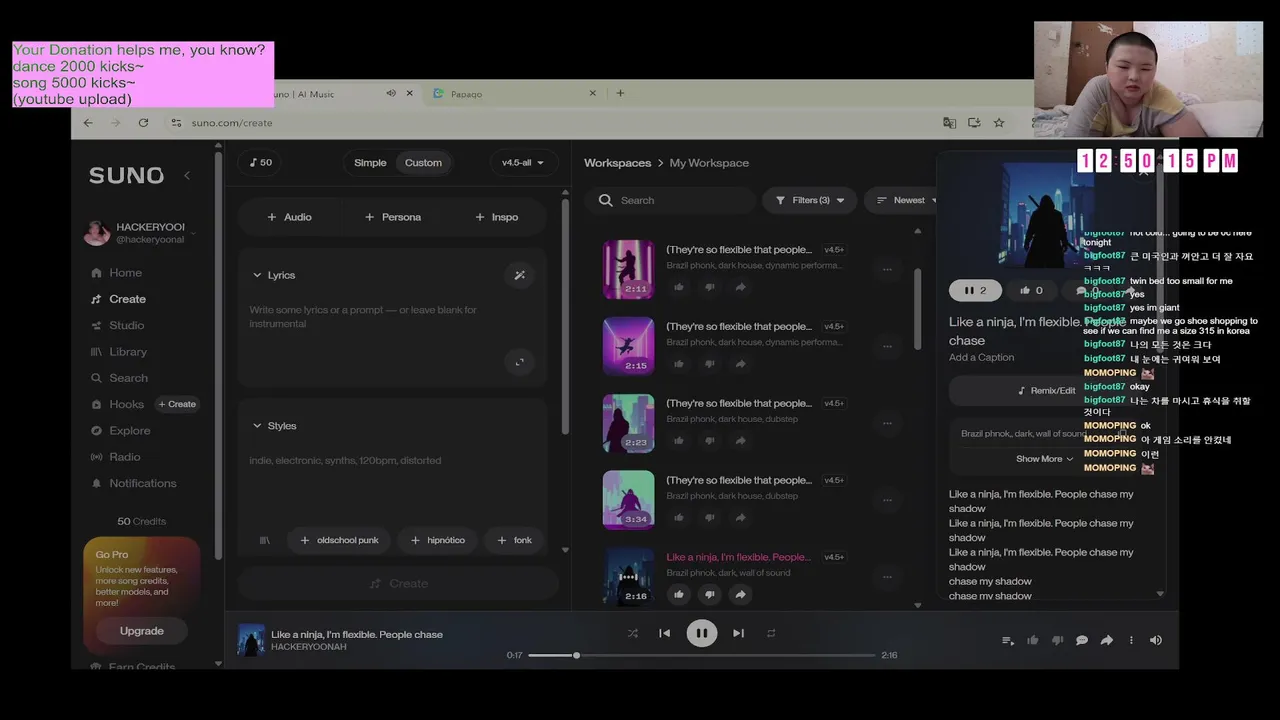The image size is (1280, 720).
Task: Open the style library icon beside oldschool punk
Action: coord(265,540)
